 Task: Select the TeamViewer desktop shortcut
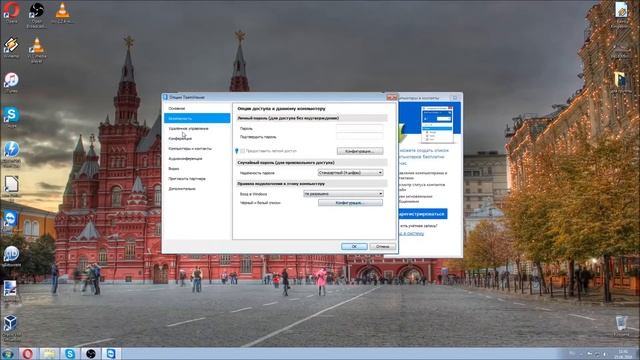[x=11, y=221]
